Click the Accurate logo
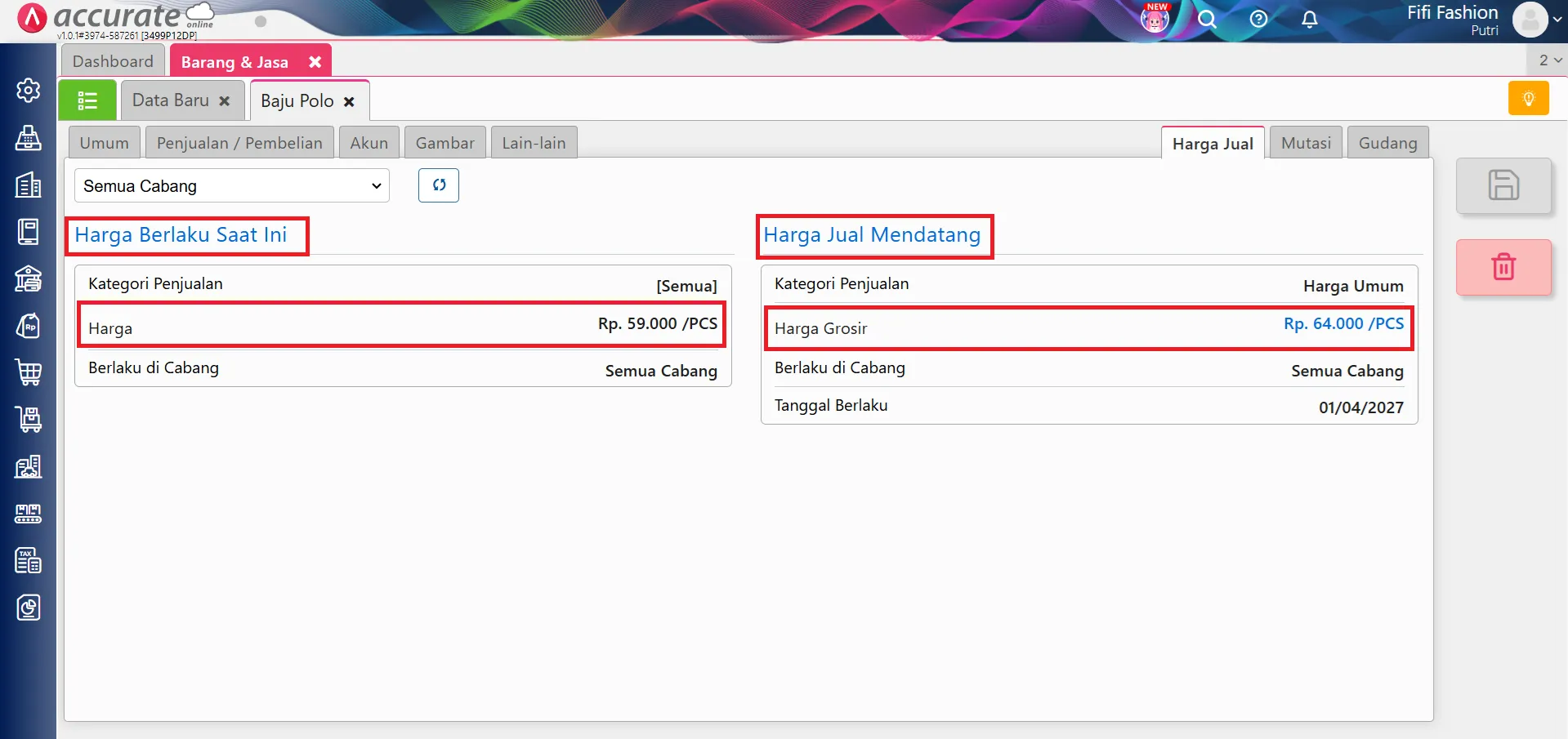Image resolution: width=1568 pixels, height=739 pixels. (116, 17)
